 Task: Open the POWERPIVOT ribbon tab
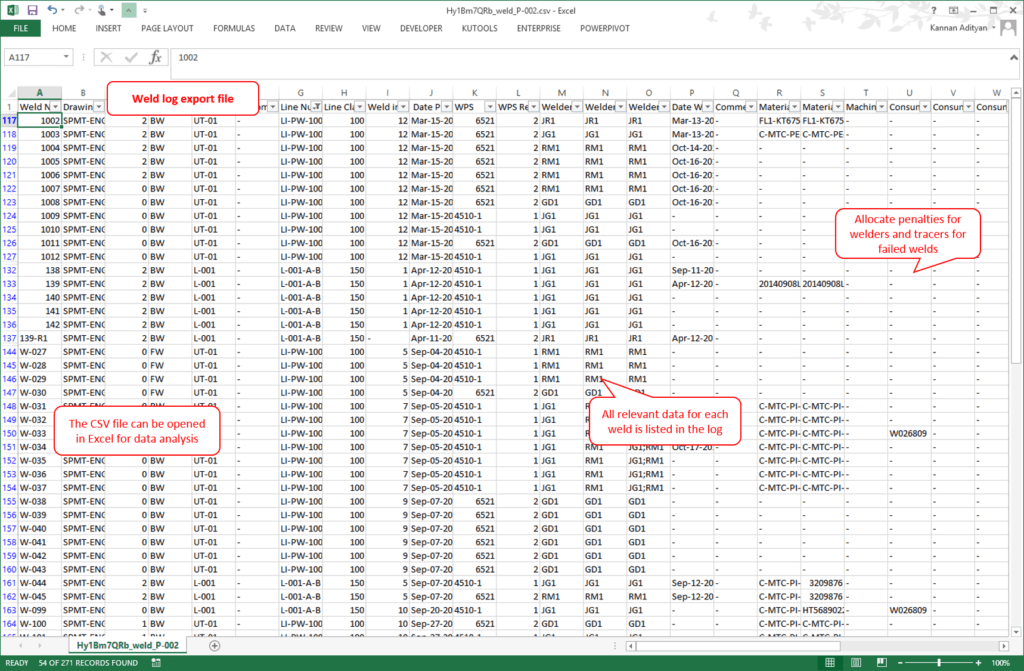tap(605, 28)
